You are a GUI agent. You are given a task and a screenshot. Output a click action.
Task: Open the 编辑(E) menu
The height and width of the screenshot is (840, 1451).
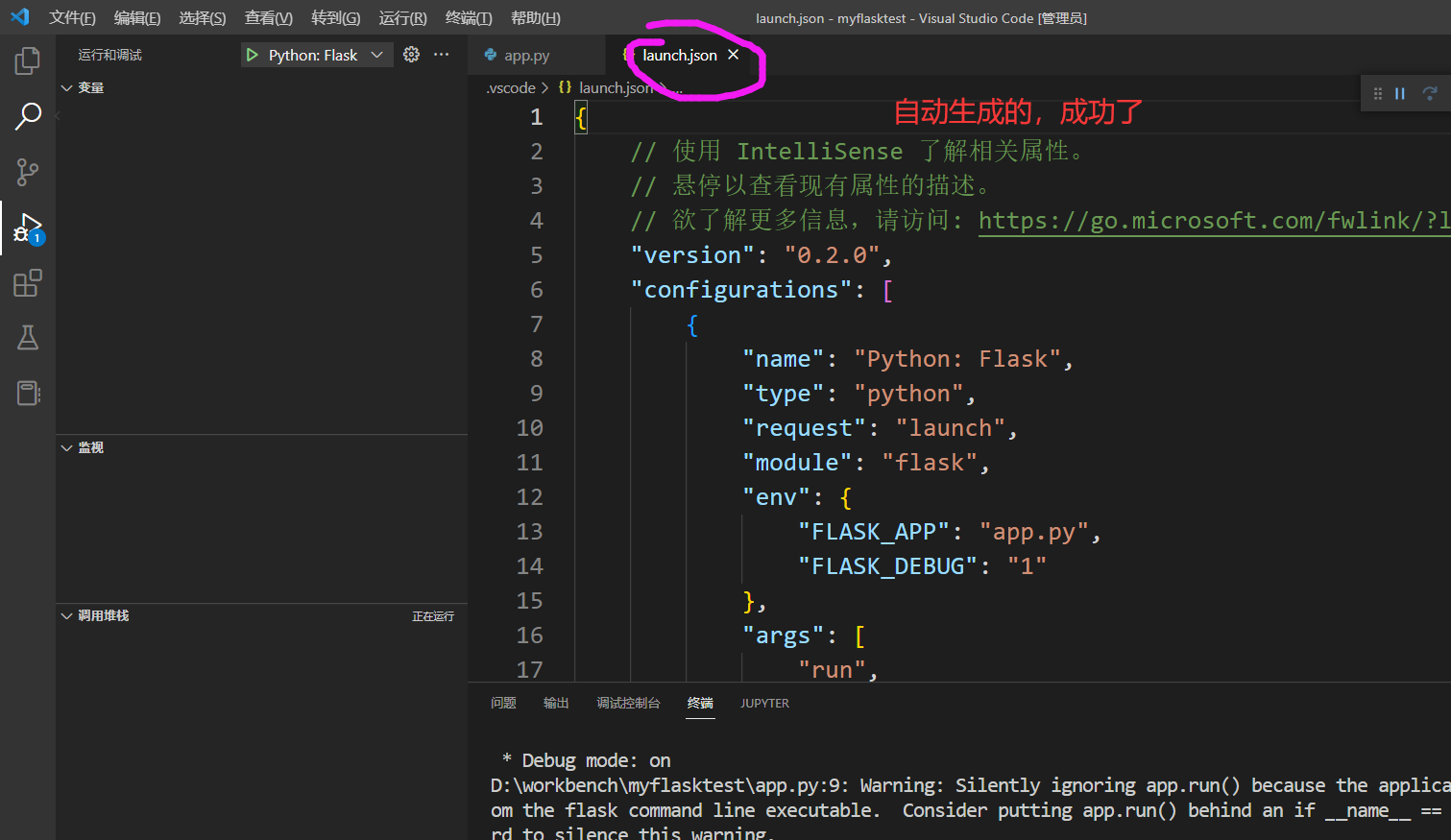coord(137,17)
